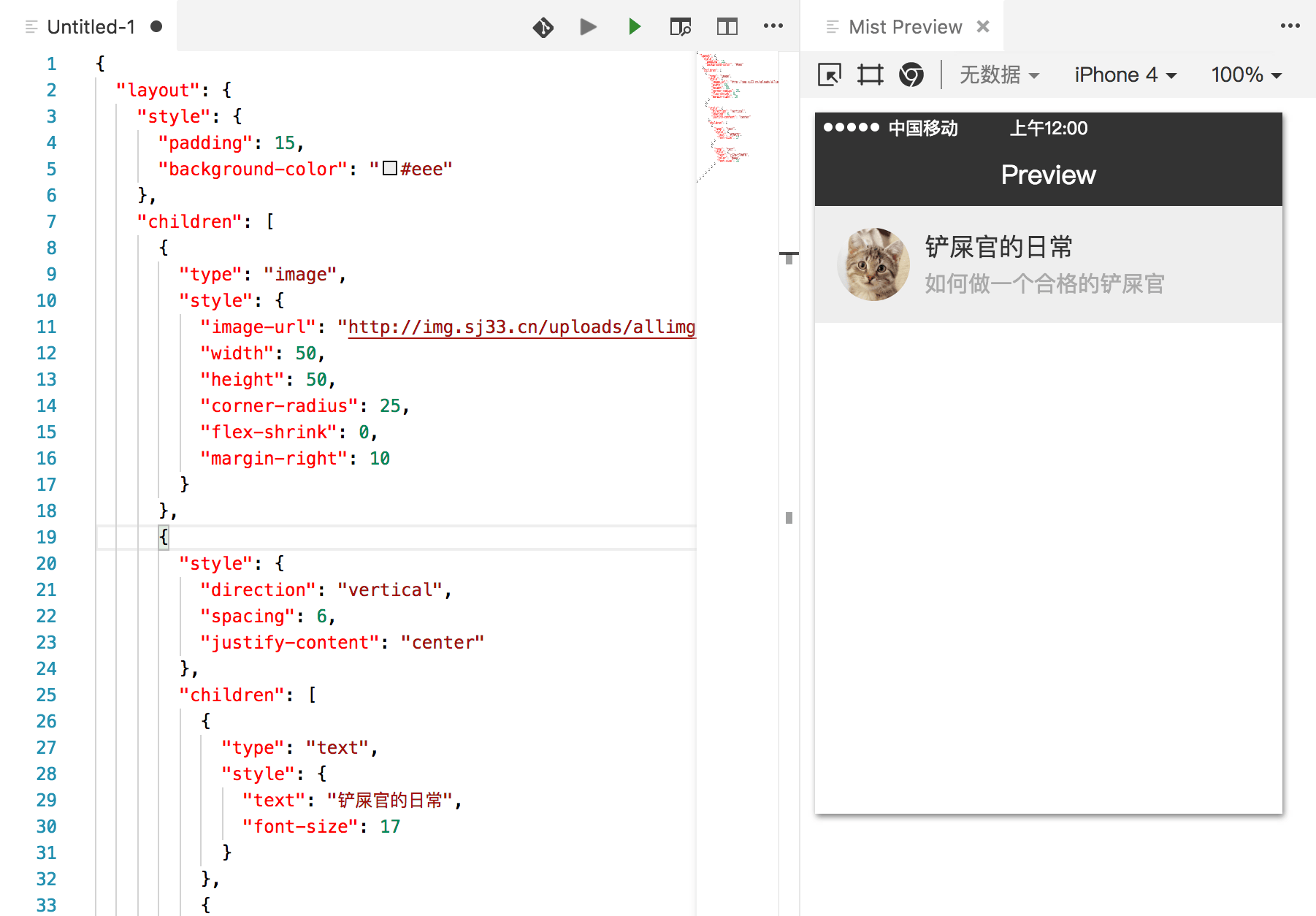Screen dimensions: 1316x916
Task: Click the "vertical" value on line 21
Action: pyautogui.click(x=390, y=589)
